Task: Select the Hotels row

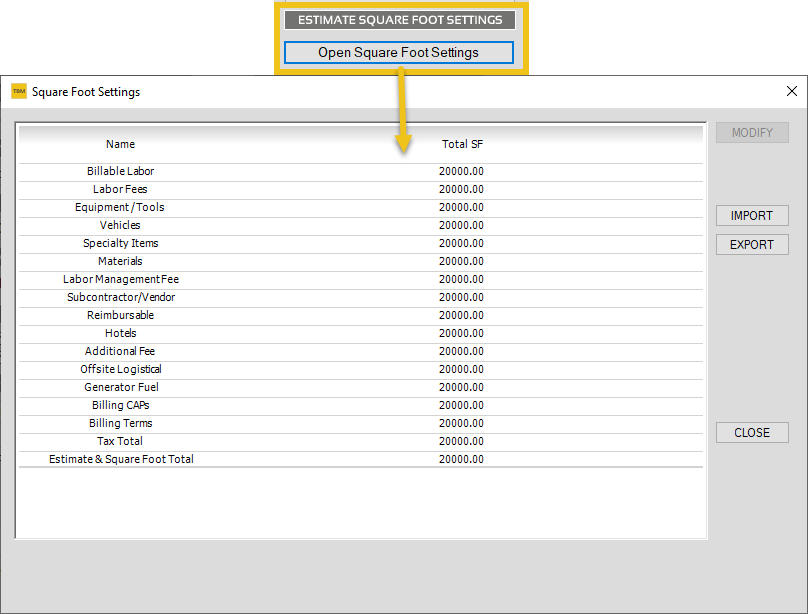Action: 361,334
